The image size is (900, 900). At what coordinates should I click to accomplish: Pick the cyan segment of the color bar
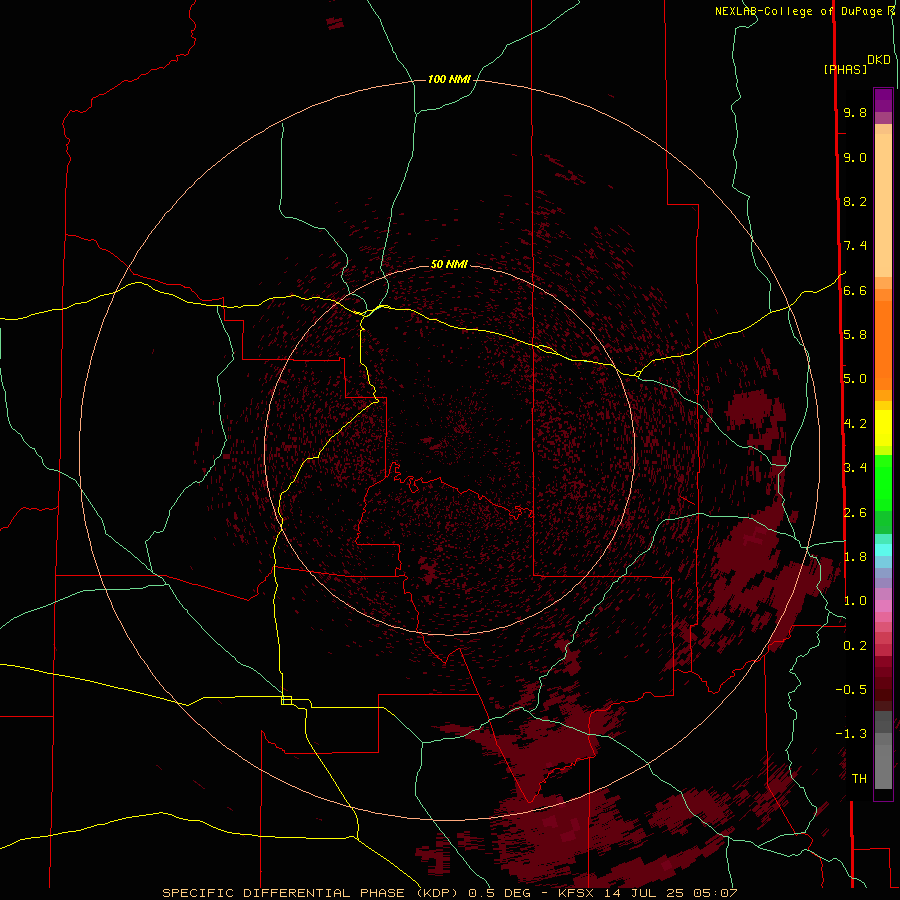pos(883,550)
